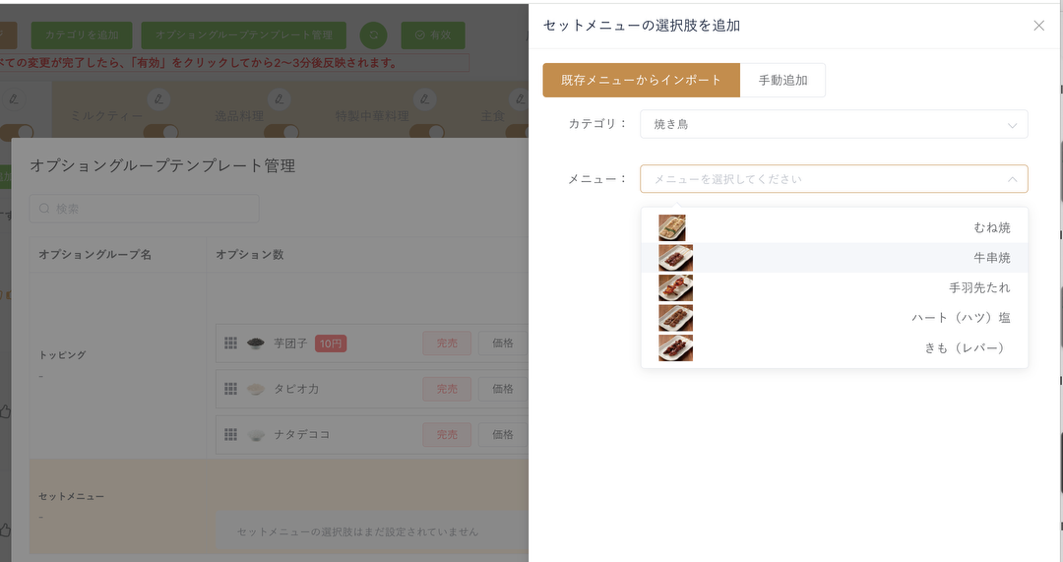The image size is (1063, 562).
Task: Click the 牛串焼 thumbnail image
Action: click(x=676, y=258)
